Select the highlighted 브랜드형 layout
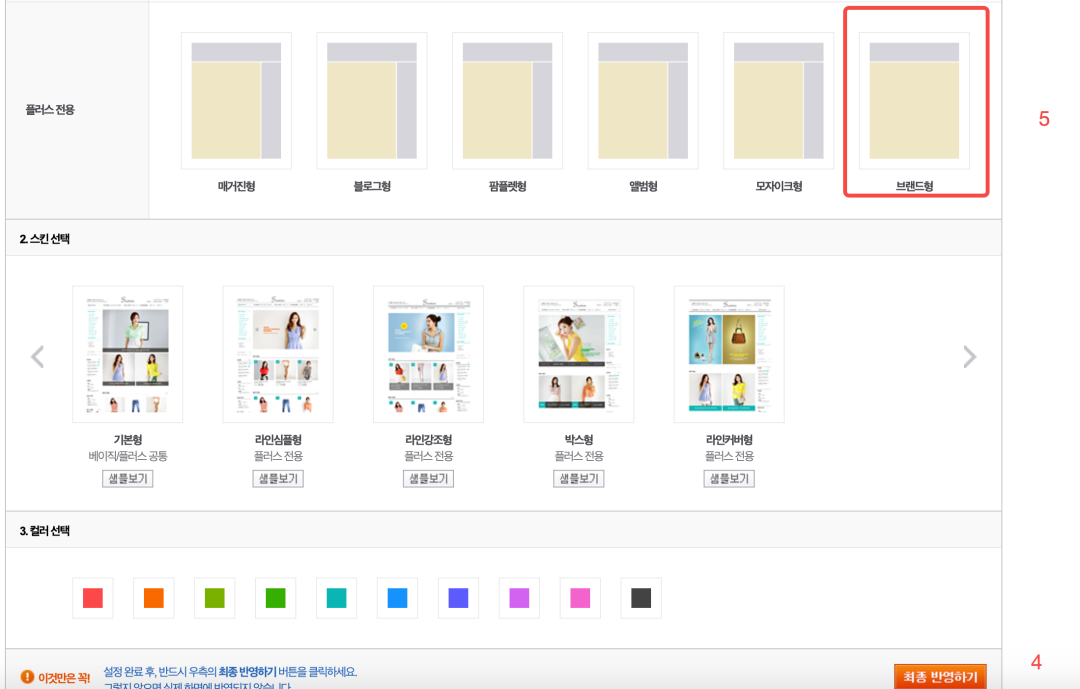The height and width of the screenshot is (689, 1080). point(915,100)
